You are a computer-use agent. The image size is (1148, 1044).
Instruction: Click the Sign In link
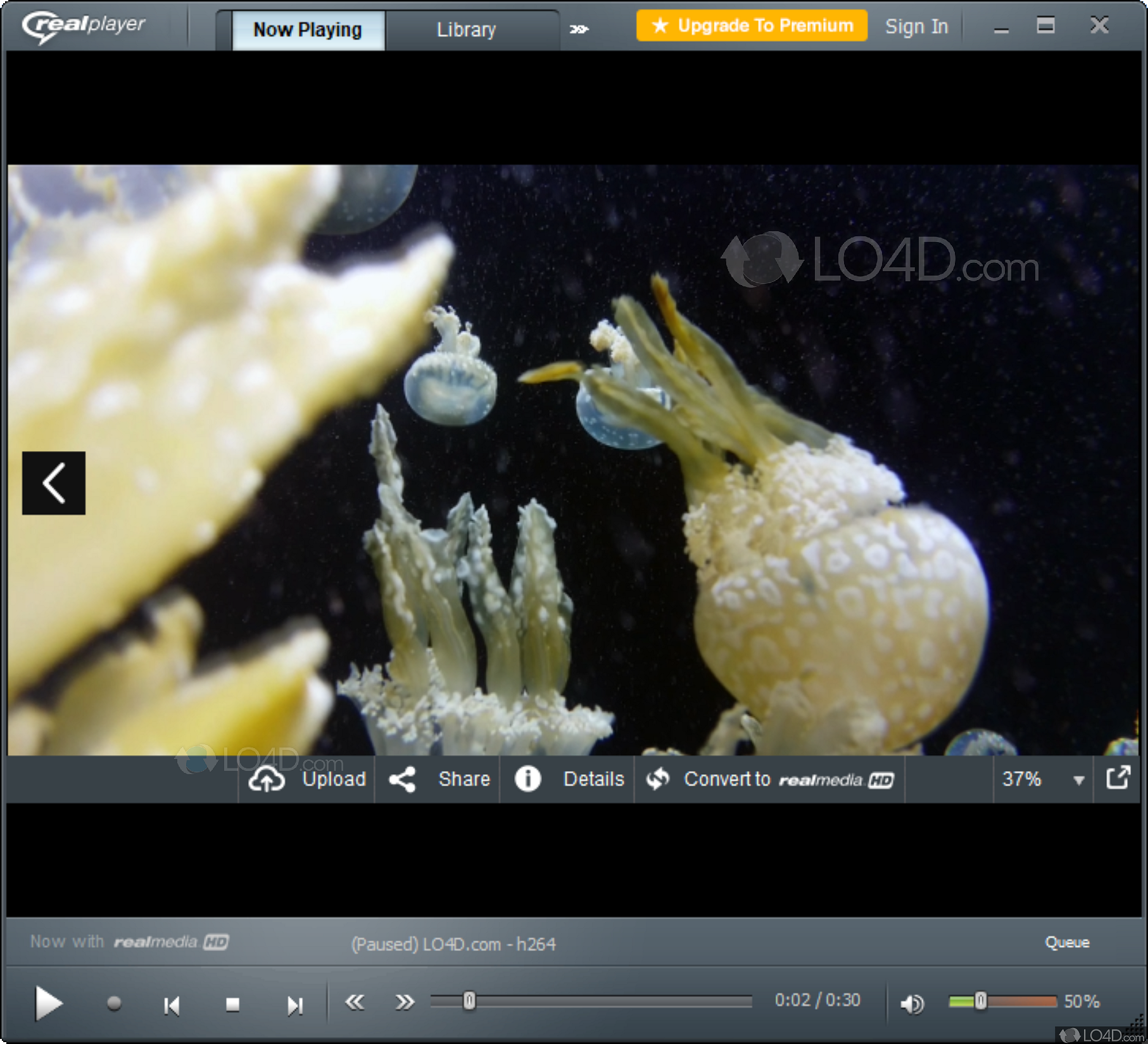[916, 27]
